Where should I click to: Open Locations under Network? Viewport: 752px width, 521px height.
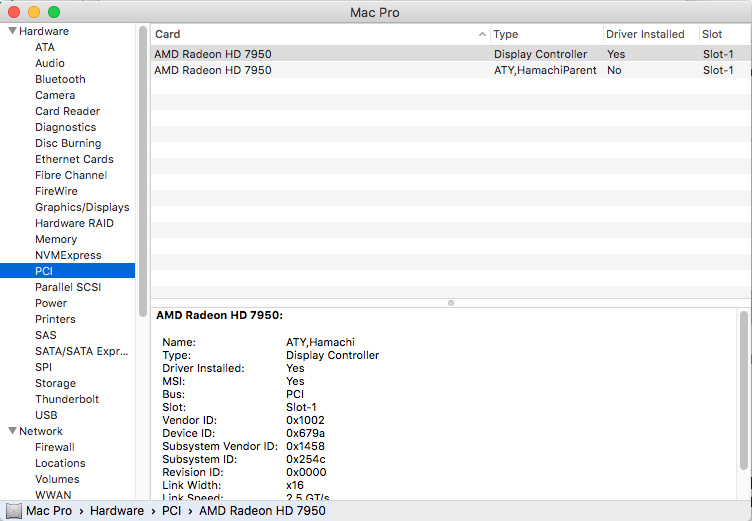pyautogui.click(x=60, y=463)
